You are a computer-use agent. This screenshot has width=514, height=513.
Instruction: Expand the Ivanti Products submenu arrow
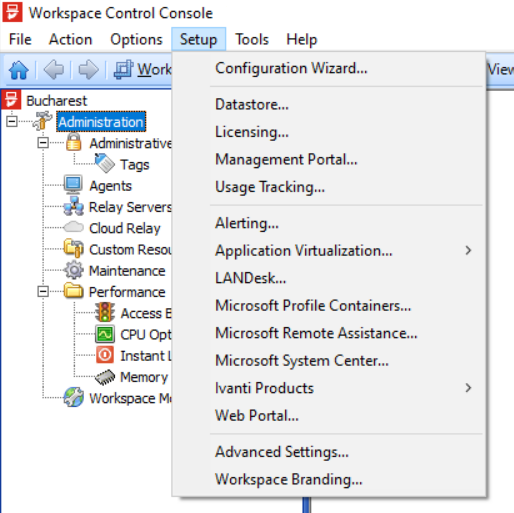tap(468, 388)
